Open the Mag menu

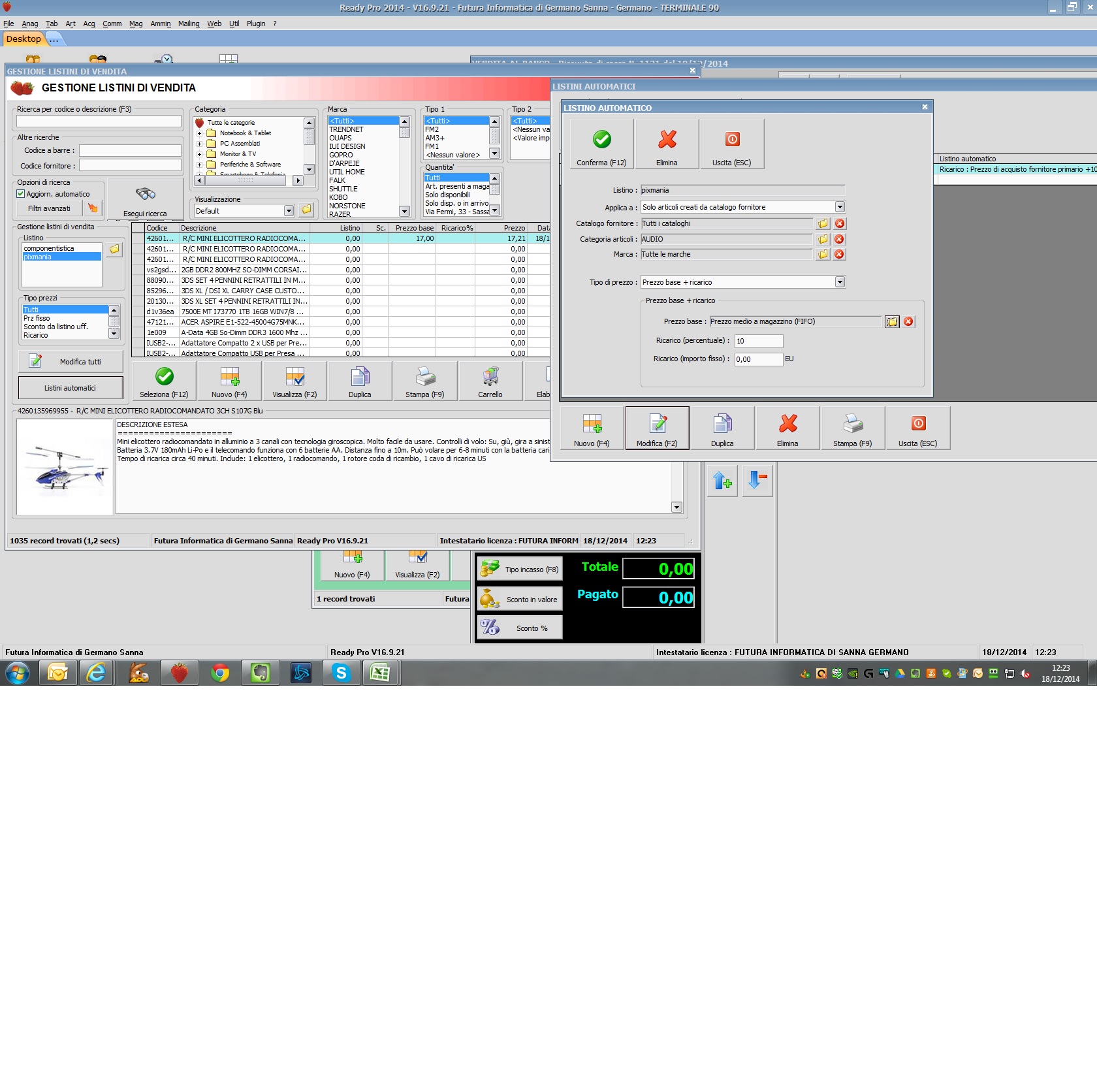(x=136, y=24)
